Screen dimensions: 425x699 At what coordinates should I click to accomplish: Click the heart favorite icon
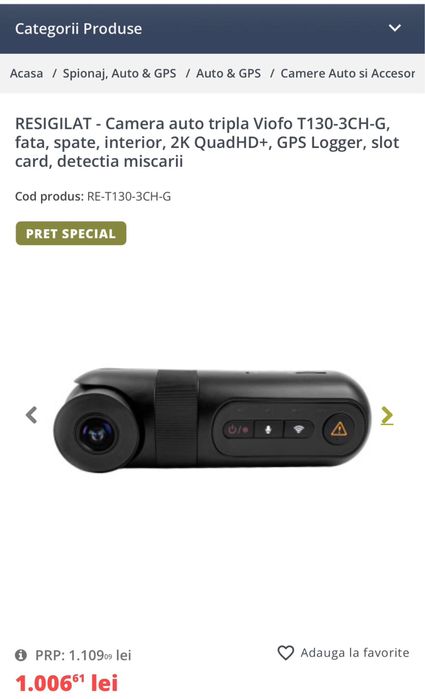pyautogui.click(x=285, y=653)
